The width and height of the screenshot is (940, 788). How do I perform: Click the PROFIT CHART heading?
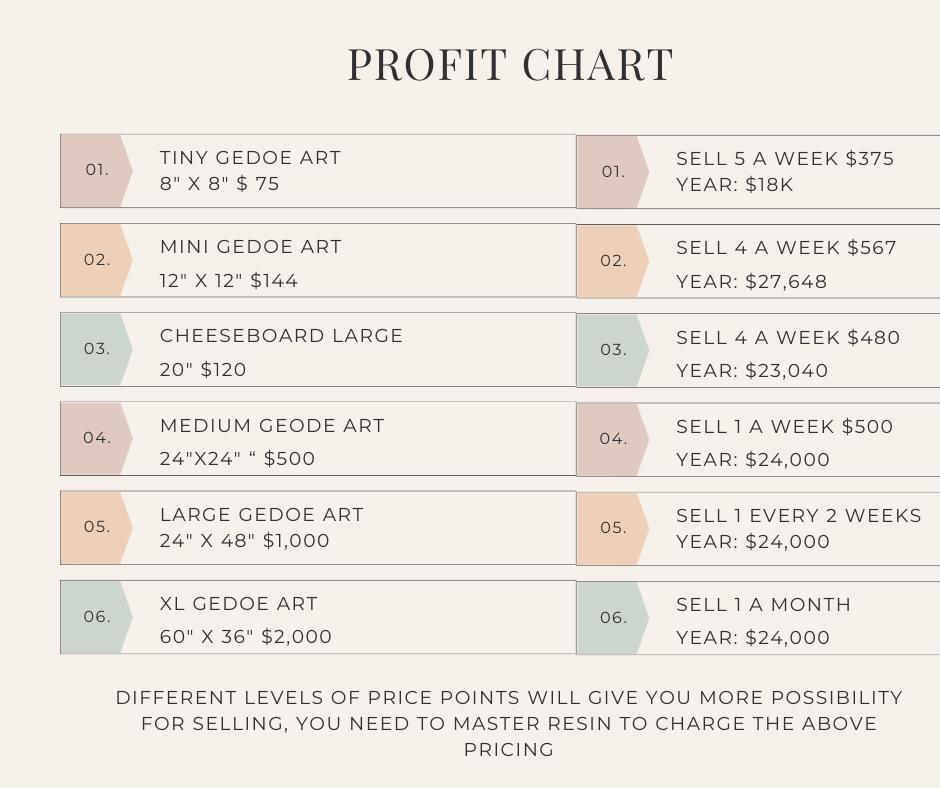(511, 65)
